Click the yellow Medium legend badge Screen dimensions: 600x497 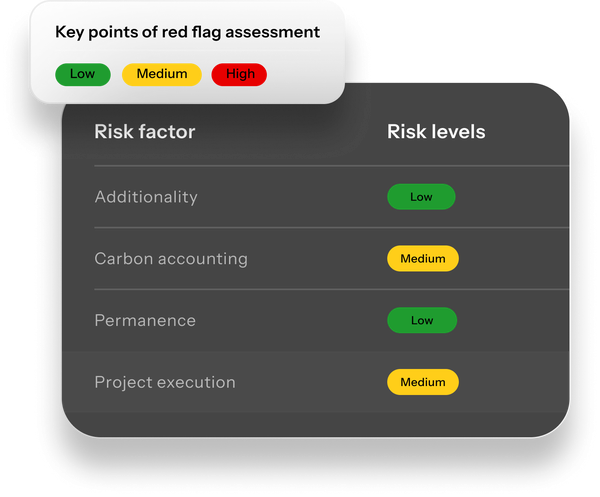pyautogui.click(x=161, y=74)
